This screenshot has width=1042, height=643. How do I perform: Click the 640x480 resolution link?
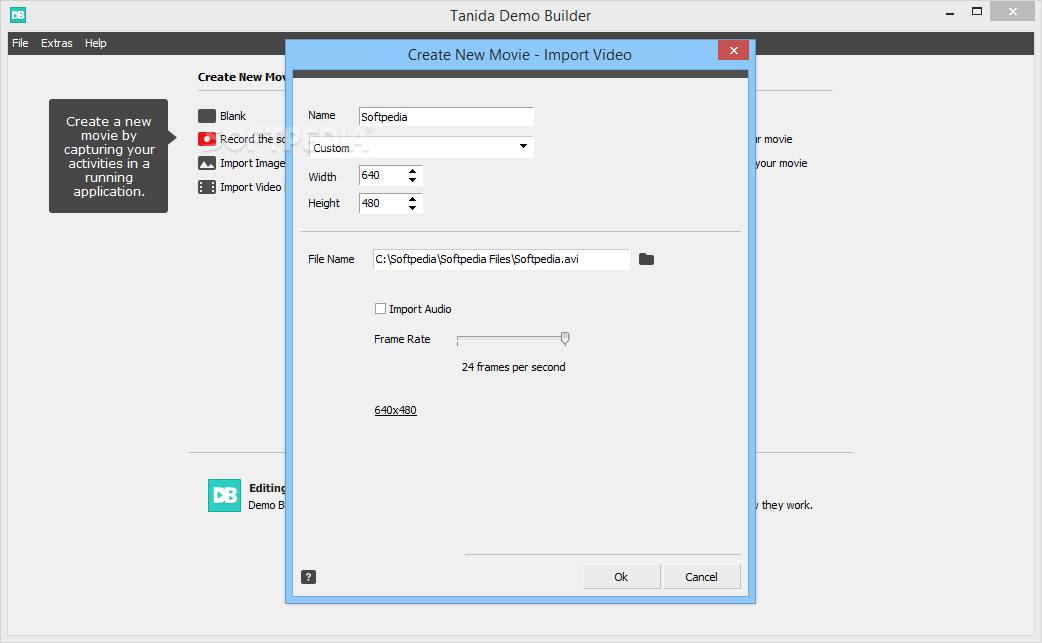[x=395, y=411]
